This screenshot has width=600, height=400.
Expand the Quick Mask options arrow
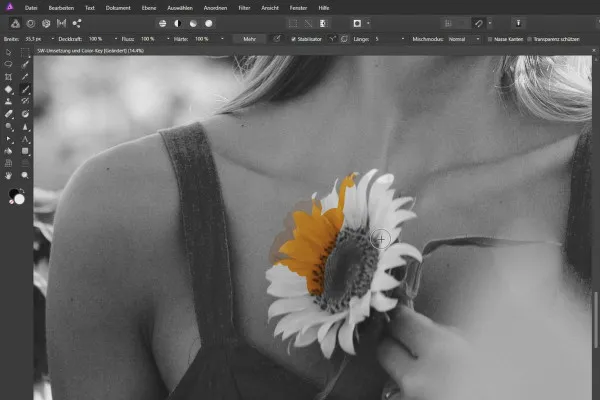coord(368,24)
